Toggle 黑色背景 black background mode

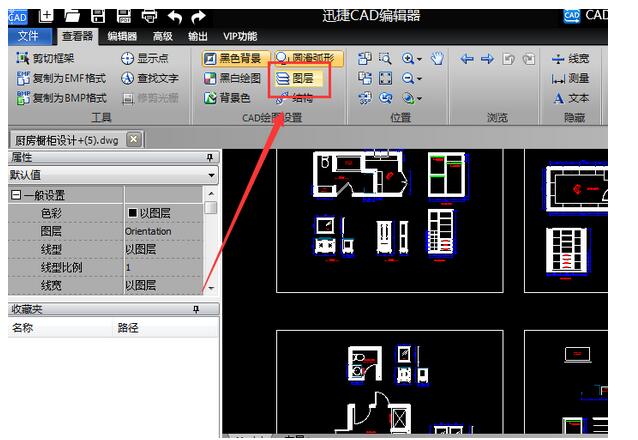(x=233, y=59)
